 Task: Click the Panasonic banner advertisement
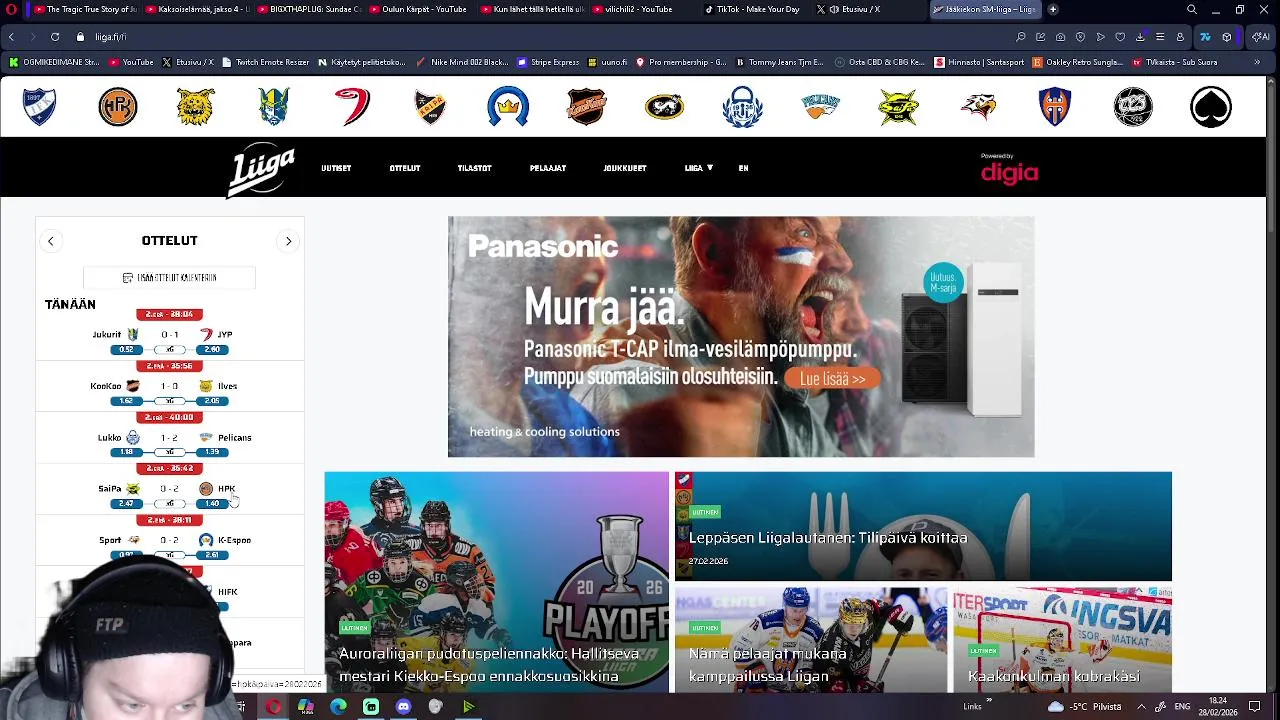(741, 337)
